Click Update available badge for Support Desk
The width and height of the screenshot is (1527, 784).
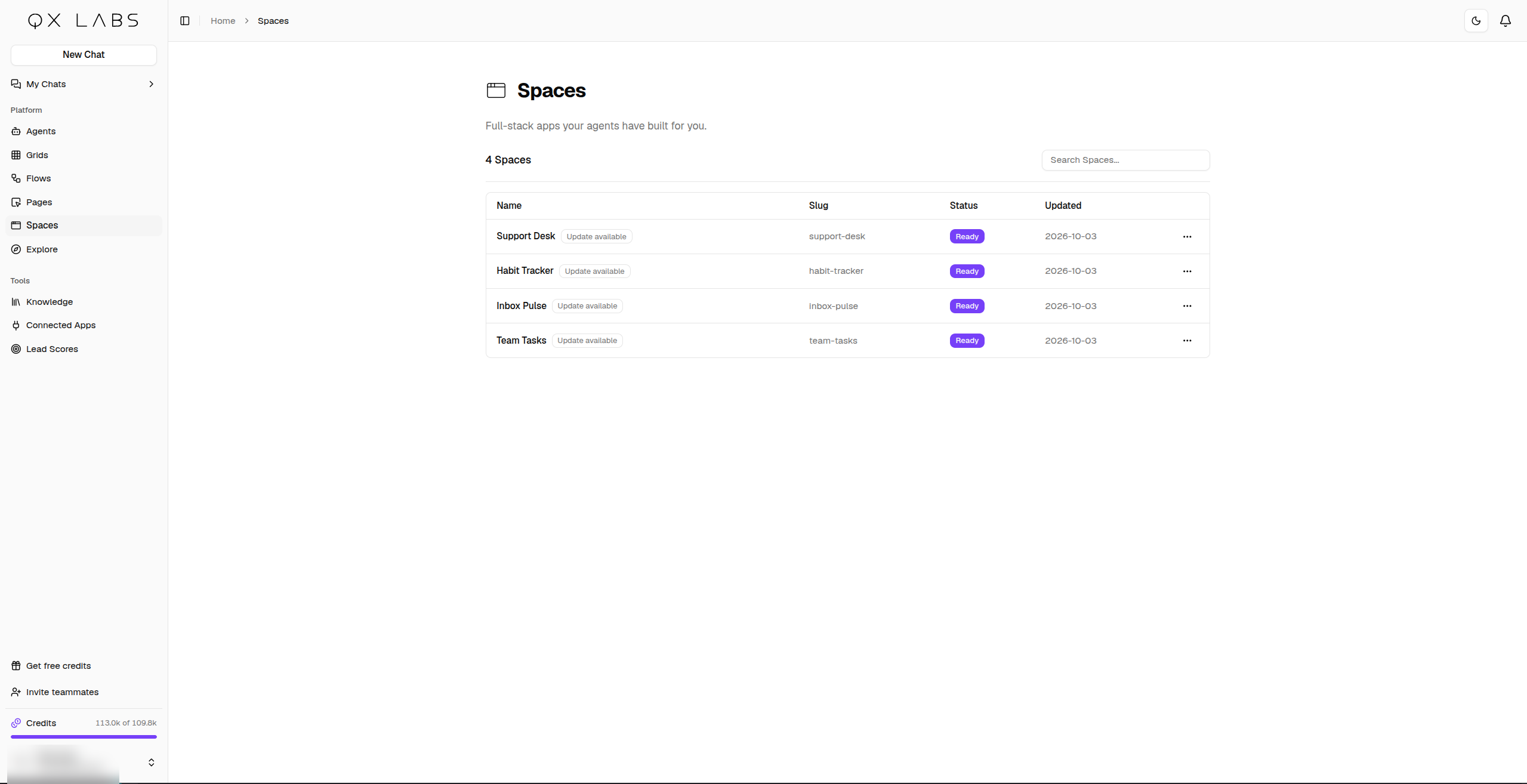pos(596,237)
